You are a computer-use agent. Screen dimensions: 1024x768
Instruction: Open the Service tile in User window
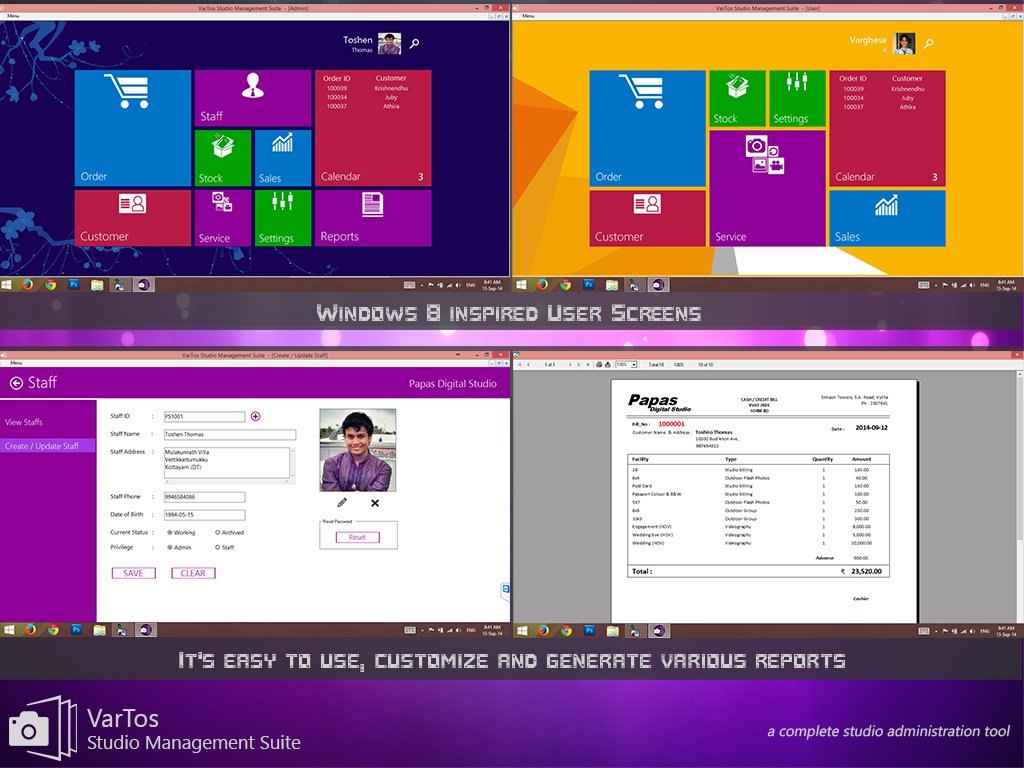pos(767,188)
